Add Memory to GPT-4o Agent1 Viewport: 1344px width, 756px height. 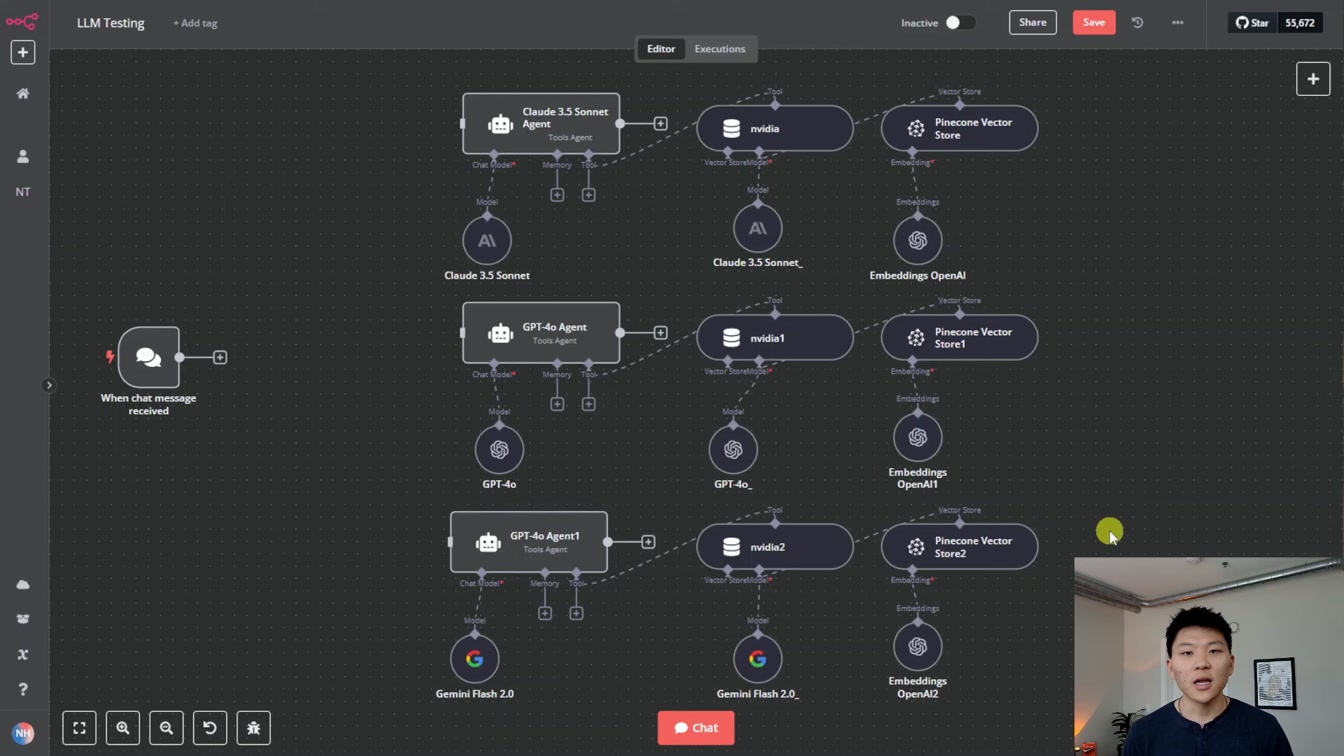click(545, 612)
